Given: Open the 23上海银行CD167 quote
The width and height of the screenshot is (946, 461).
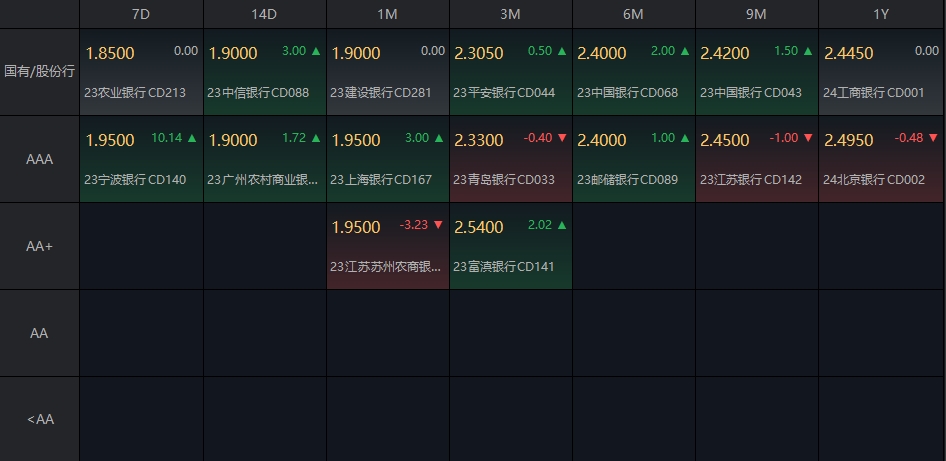Looking at the screenshot, I should pyautogui.click(x=387, y=159).
